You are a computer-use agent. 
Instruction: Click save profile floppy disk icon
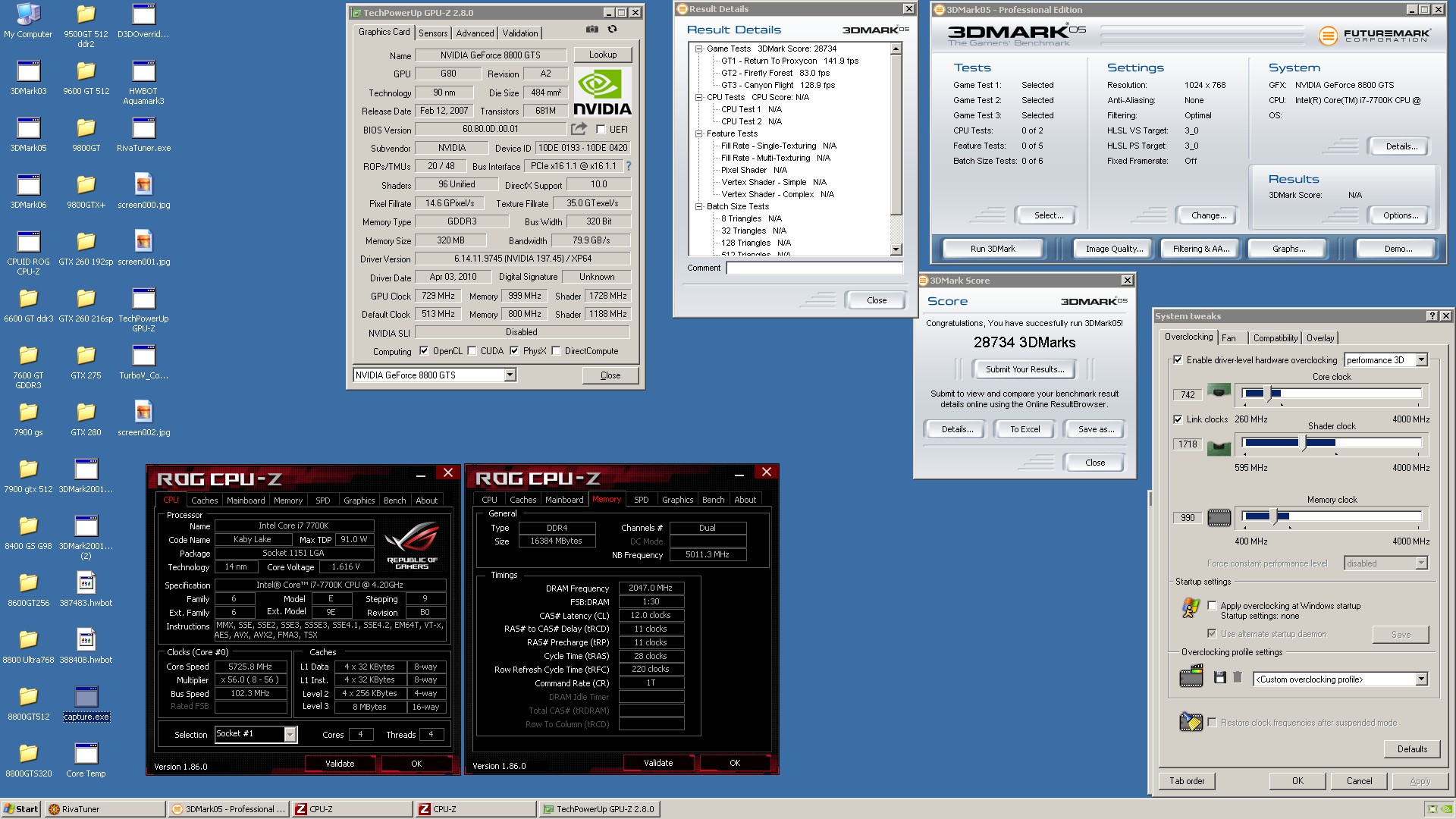click(x=1219, y=677)
